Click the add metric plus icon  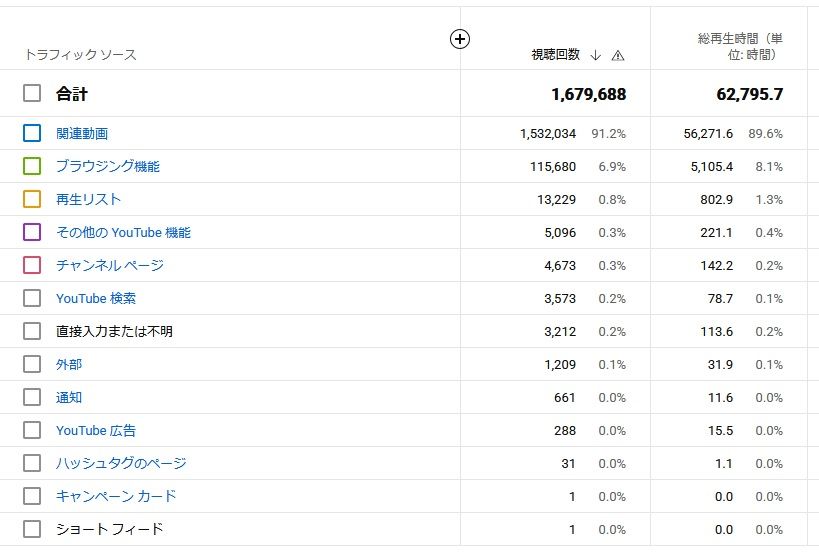[460, 39]
